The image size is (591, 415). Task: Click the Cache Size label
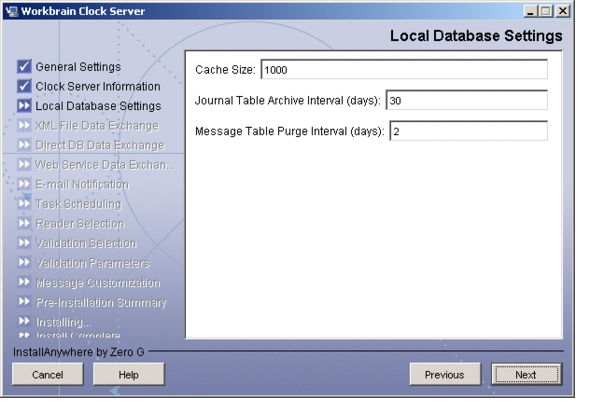coord(225,70)
